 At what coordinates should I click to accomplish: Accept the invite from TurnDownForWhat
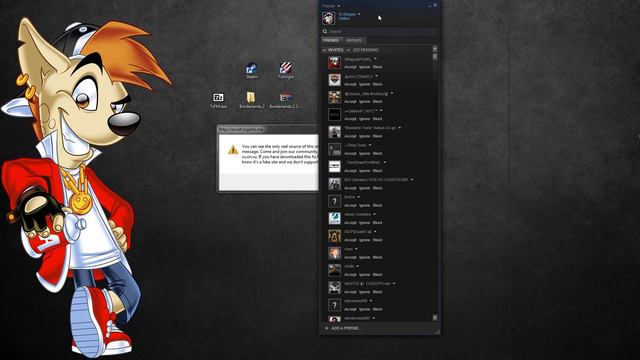click(x=350, y=171)
